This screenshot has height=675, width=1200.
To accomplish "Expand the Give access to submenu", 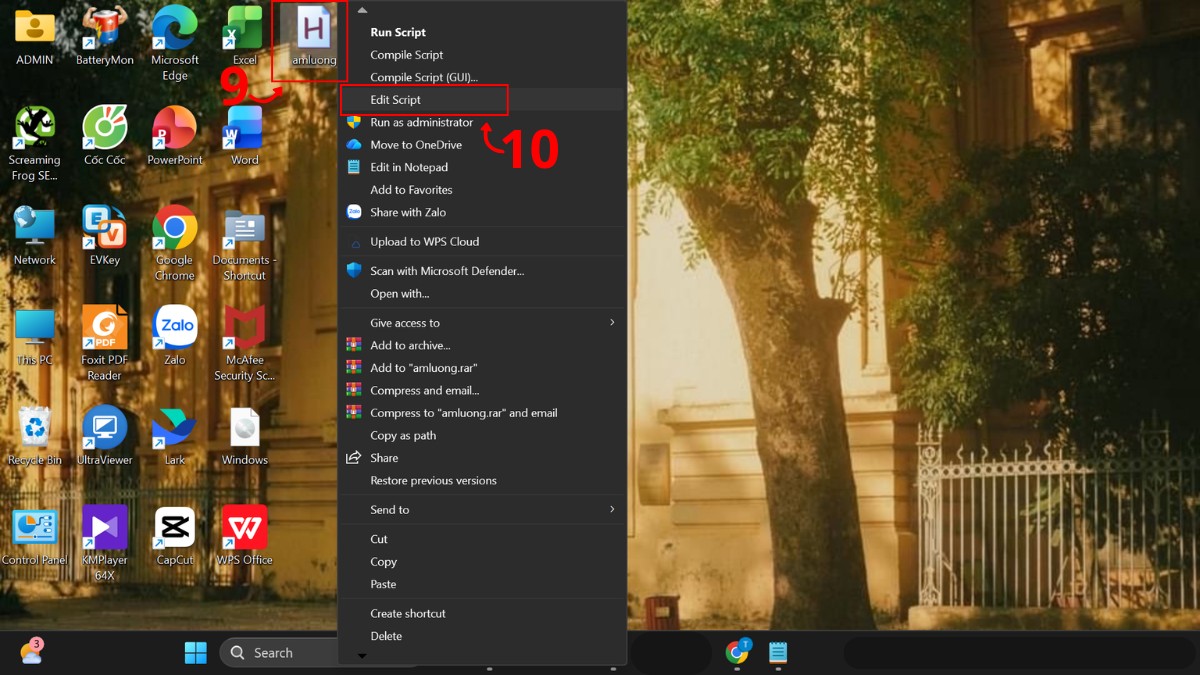I will point(482,323).
